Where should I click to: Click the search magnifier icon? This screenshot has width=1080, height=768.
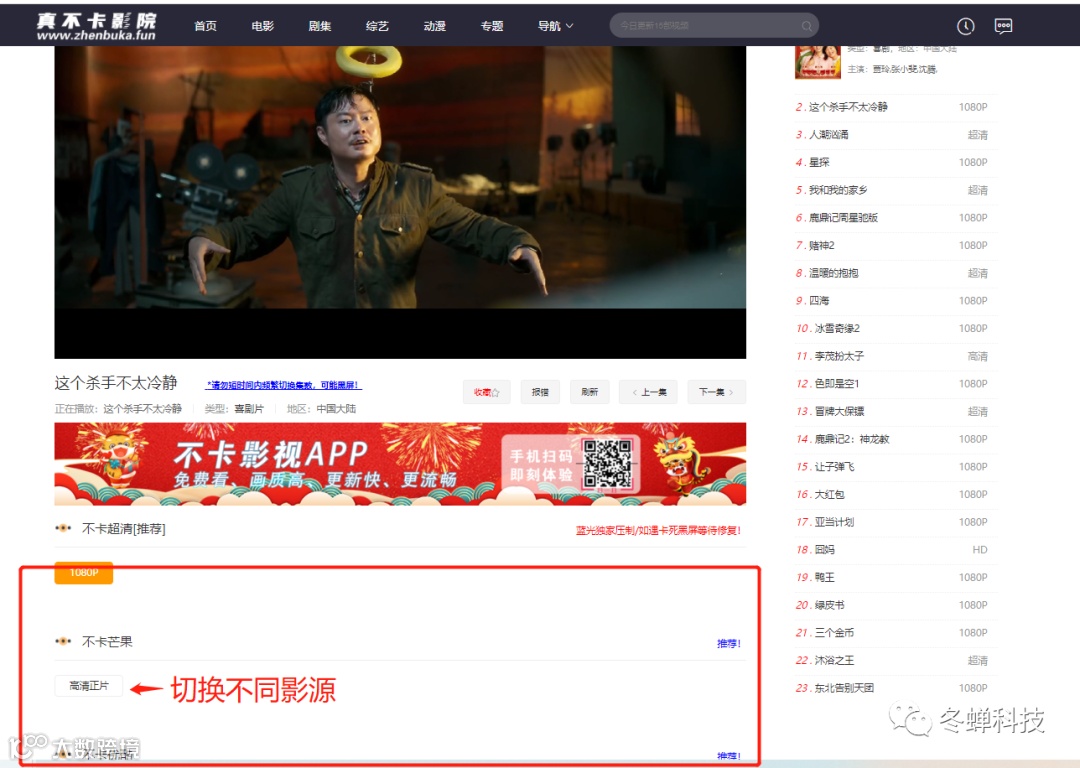click(807, 26)
